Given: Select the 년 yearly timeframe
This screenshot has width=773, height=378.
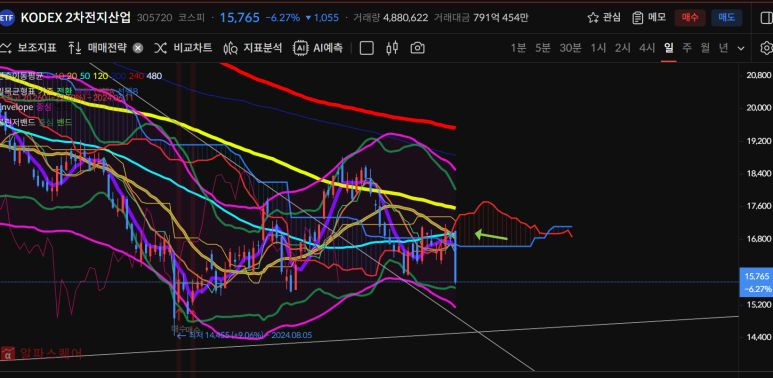Looking at the screenshot, I should pos(723,48).
